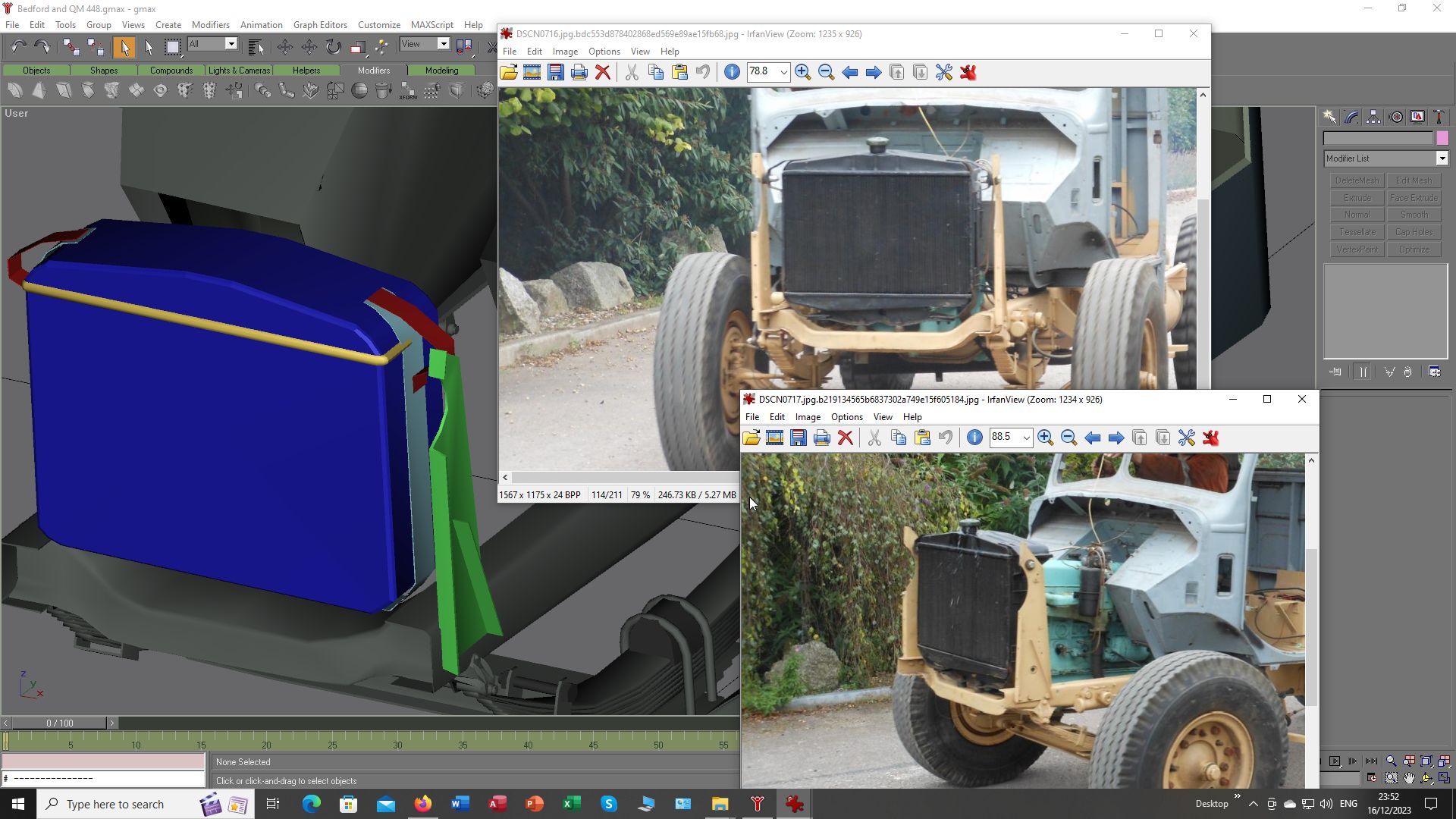This screenshot has height=819, width=1456.
Task: Open the All selection filter dropdown
Action: coord(231,44)
